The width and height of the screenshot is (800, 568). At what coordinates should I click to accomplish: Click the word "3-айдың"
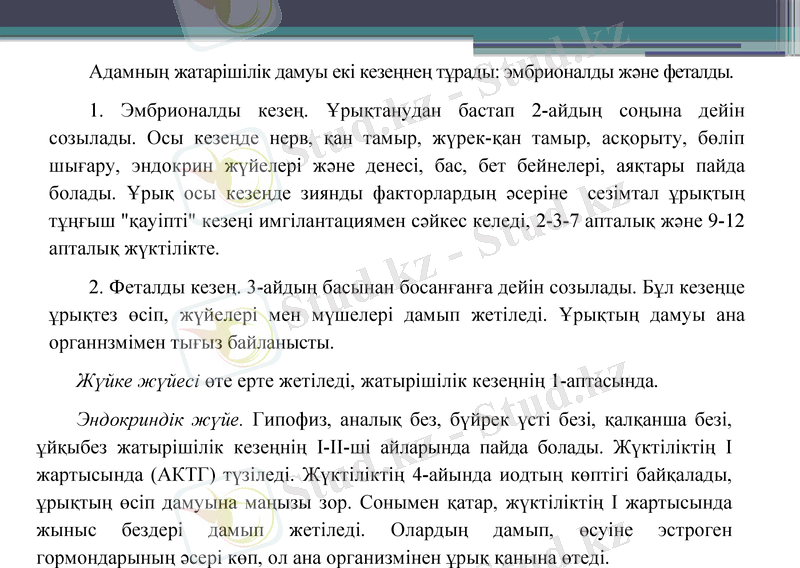(x=282, y=287)
